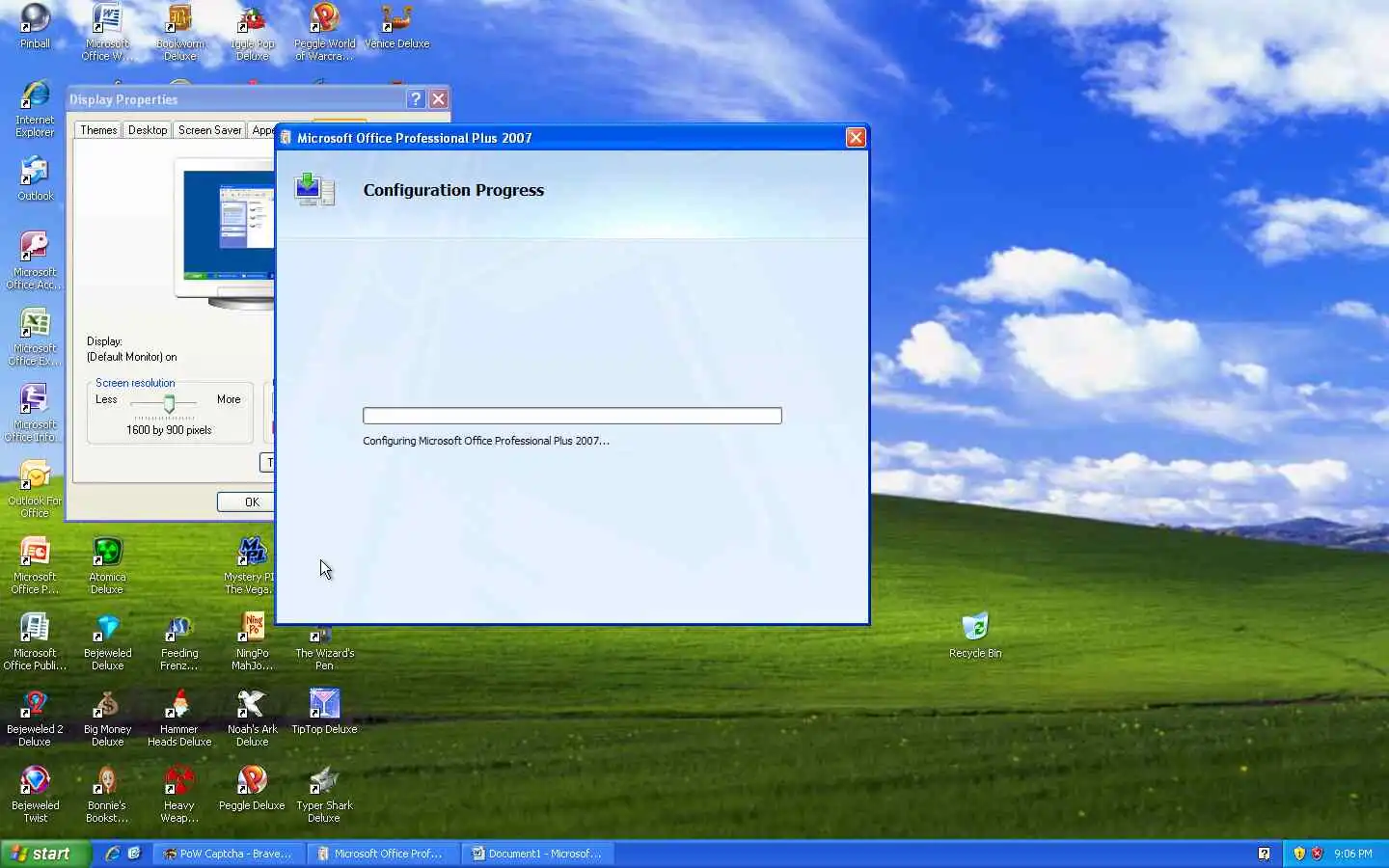Image resolution: width=1389 pixels, height=868 pixels.
Task: Select the Noah's Ark Deluxe icon
Action: (253, 718)
